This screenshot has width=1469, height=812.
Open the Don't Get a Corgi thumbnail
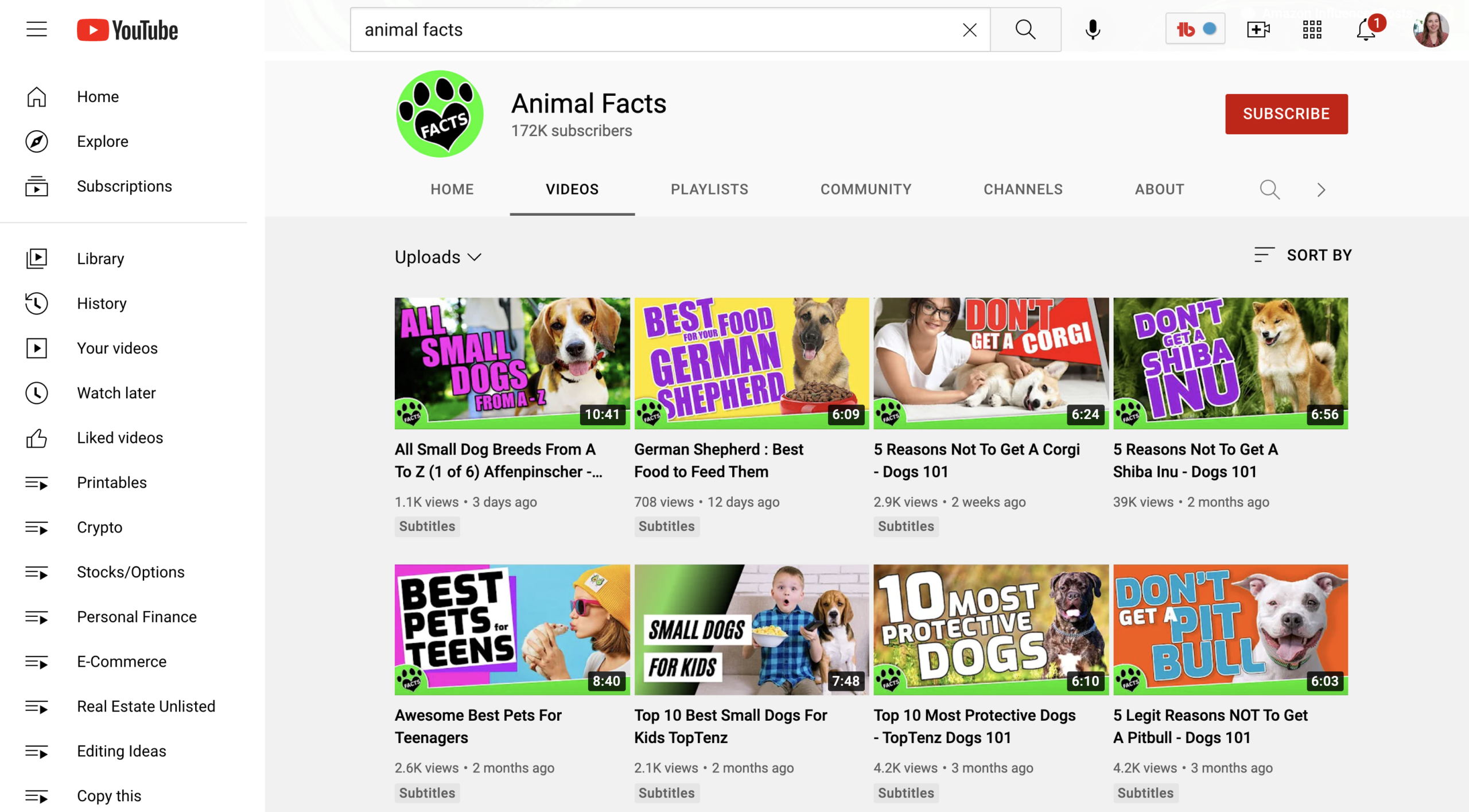click(x=990, y=363)
